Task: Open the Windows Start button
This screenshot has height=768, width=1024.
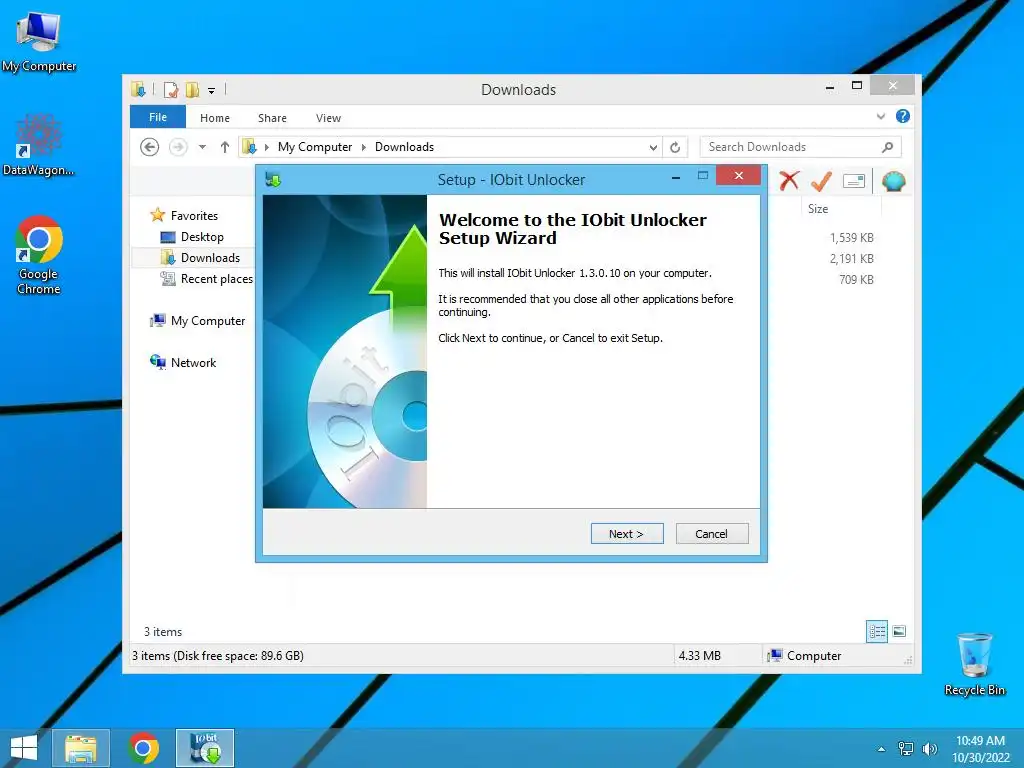Action: pyautogui.click(x=24, y=748)
